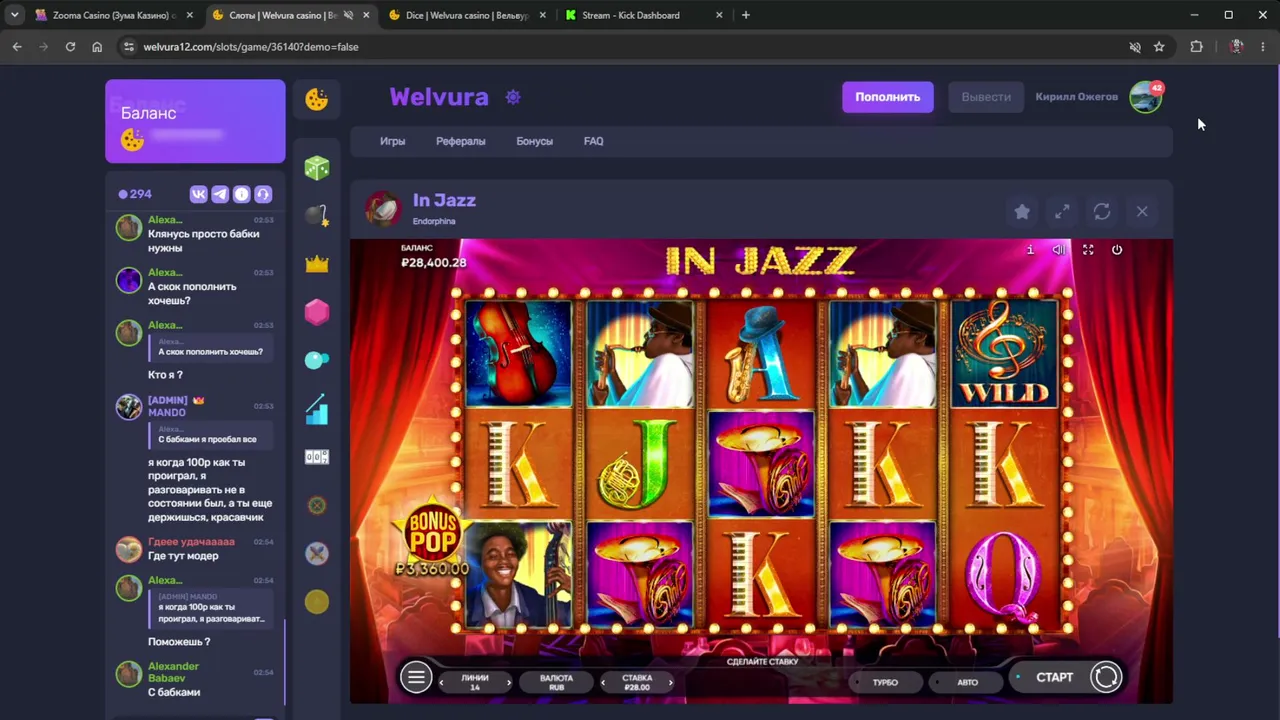This screenshot has height=720, width=1280.
Task: Toggle Турбо spin mode
Action: (885, 682)
